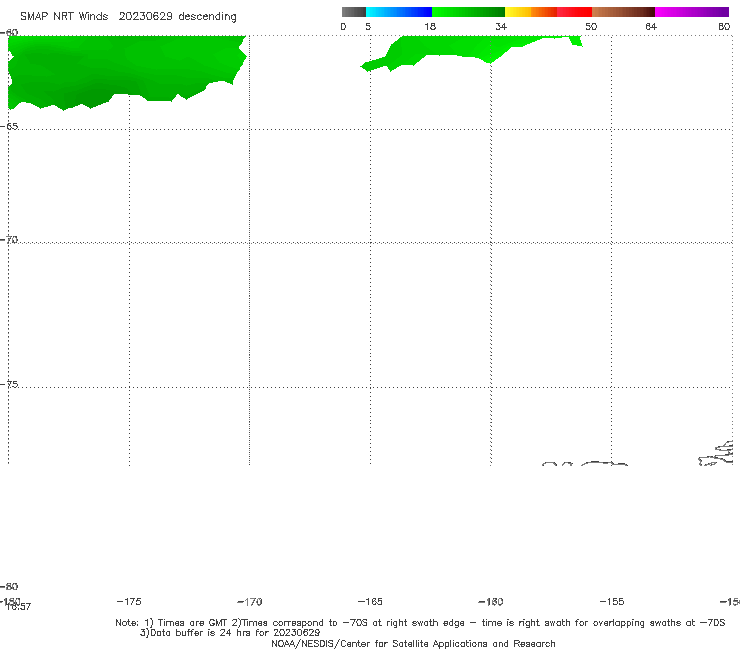Image resolution: width=740 pixels, height=650 pixels.
Task: Click the longitude label '-175'
Action: pos(129,602)
